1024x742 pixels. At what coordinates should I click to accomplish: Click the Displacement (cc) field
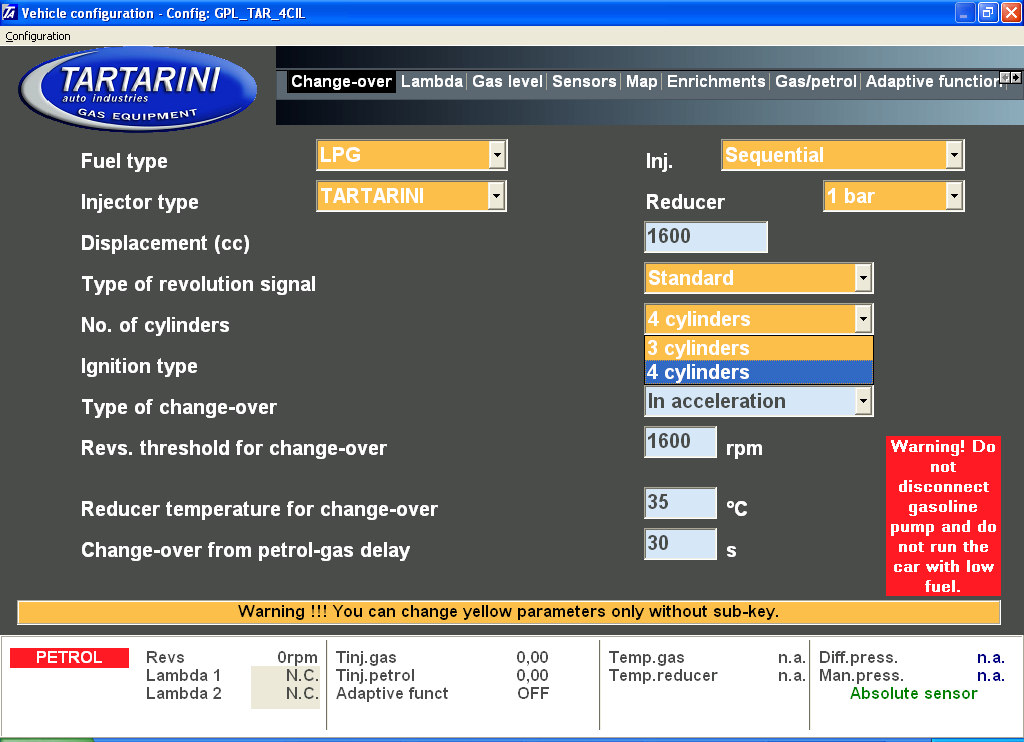click(706, 236)
